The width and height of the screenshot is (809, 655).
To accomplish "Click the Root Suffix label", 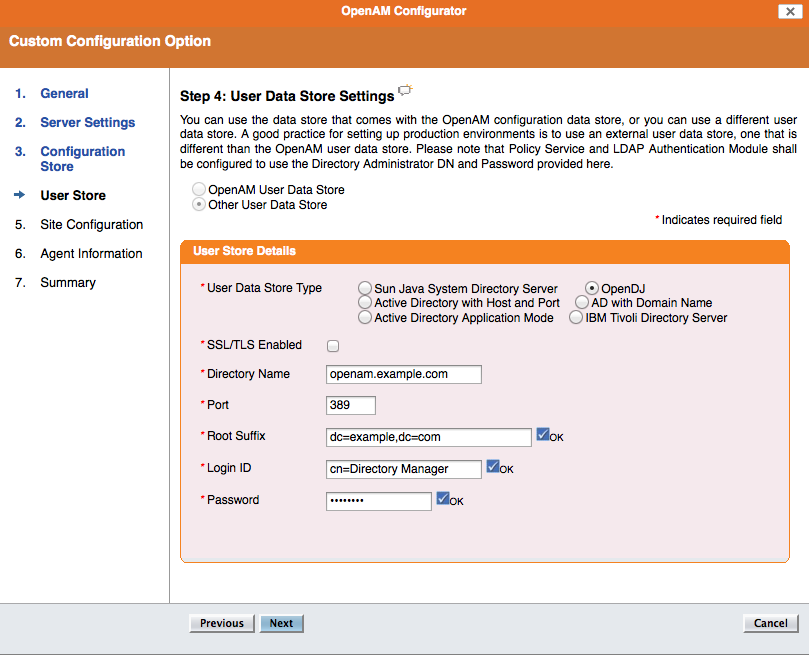I will [236, 436].
